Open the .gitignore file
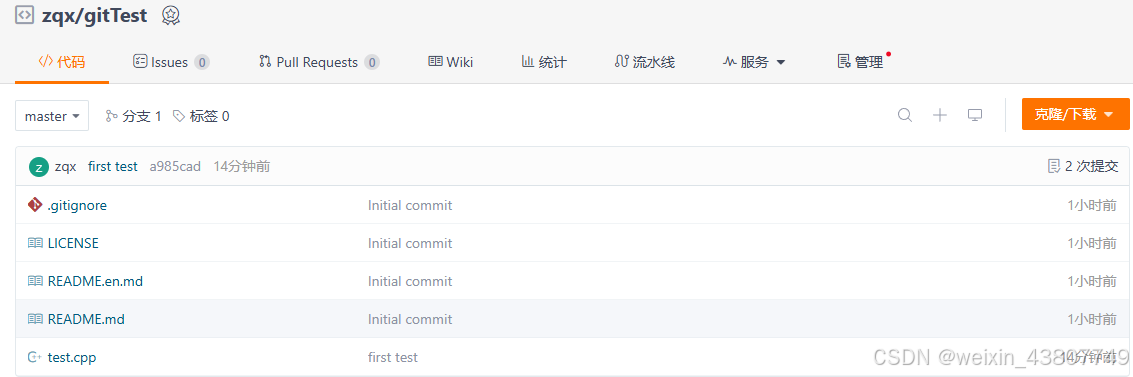The image size is (1133, 377). pyautogui.click(x=77, y=205)
